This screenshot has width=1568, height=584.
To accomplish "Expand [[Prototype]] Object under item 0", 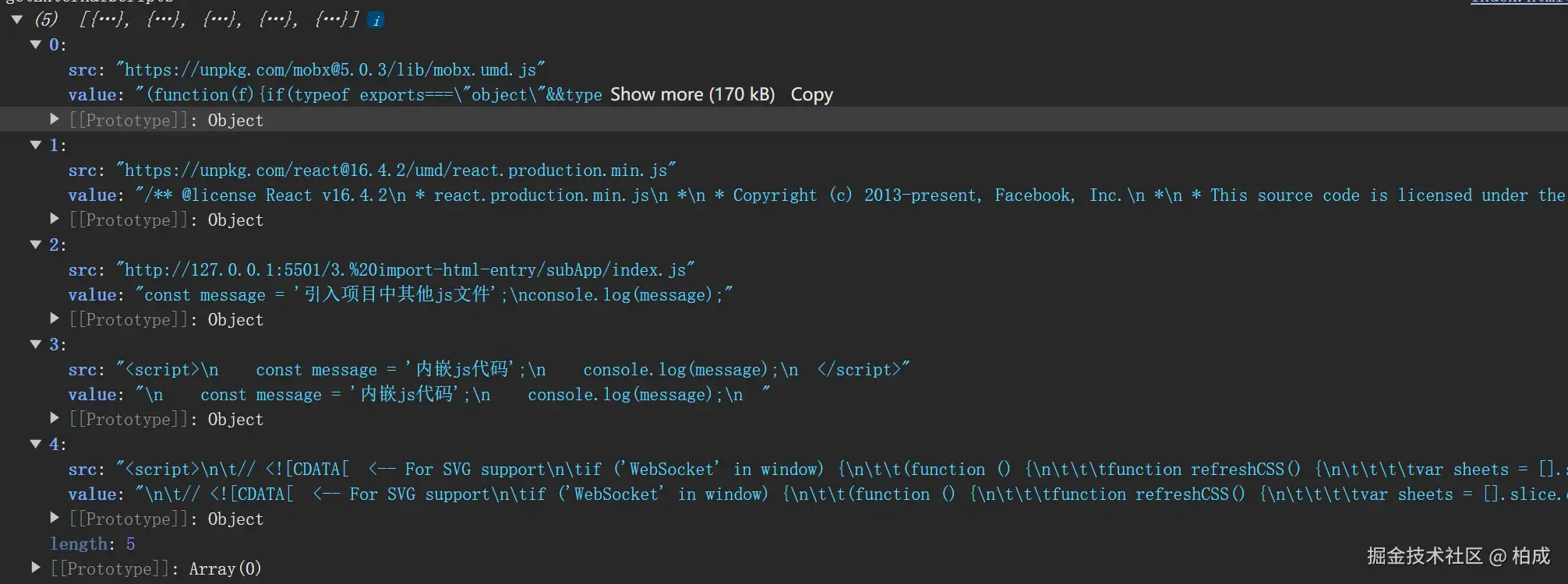I will tap(55, 119).
